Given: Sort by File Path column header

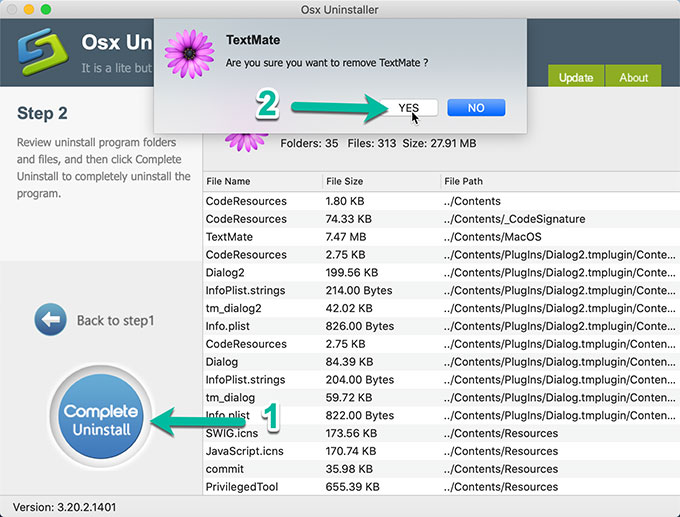Looking at the screenshot, I should (x=560, y=181).
